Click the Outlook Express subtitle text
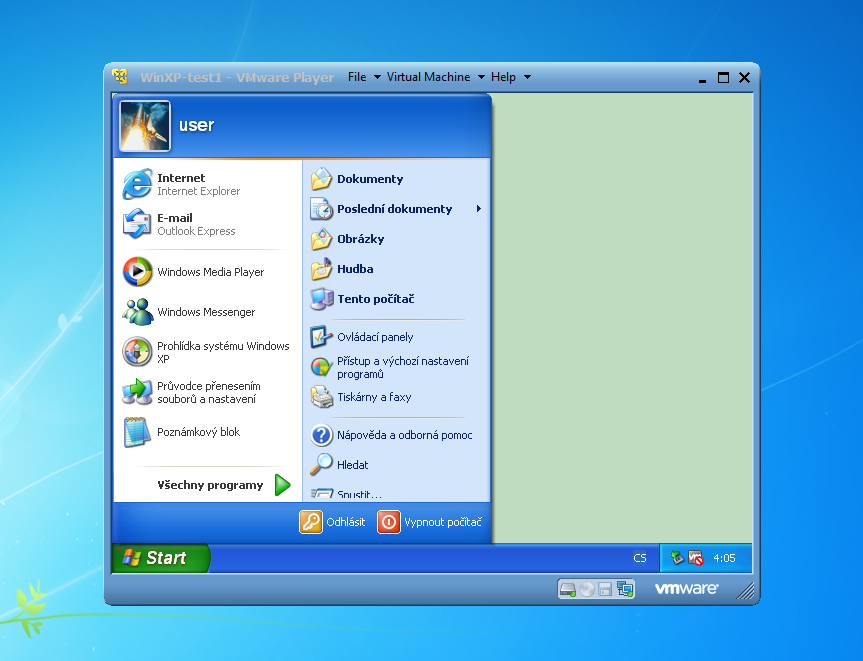This screenshot has width=863, height=661. click(x=196, y=231)
